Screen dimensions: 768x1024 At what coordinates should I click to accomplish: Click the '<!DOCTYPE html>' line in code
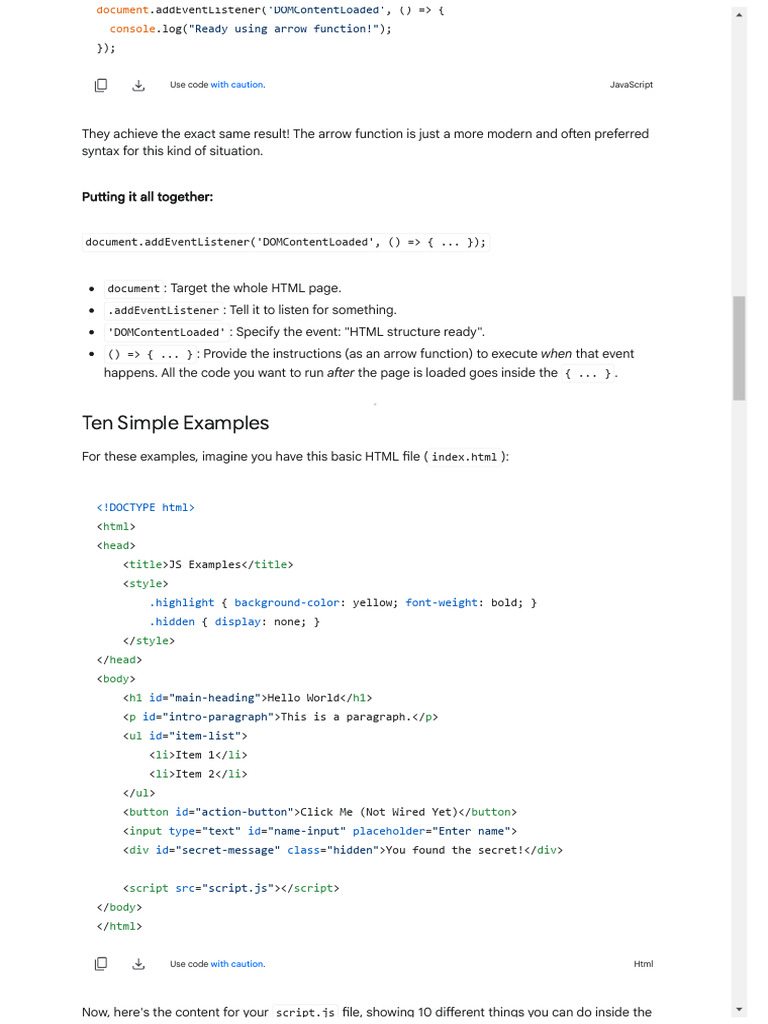[x=146, y=508]
